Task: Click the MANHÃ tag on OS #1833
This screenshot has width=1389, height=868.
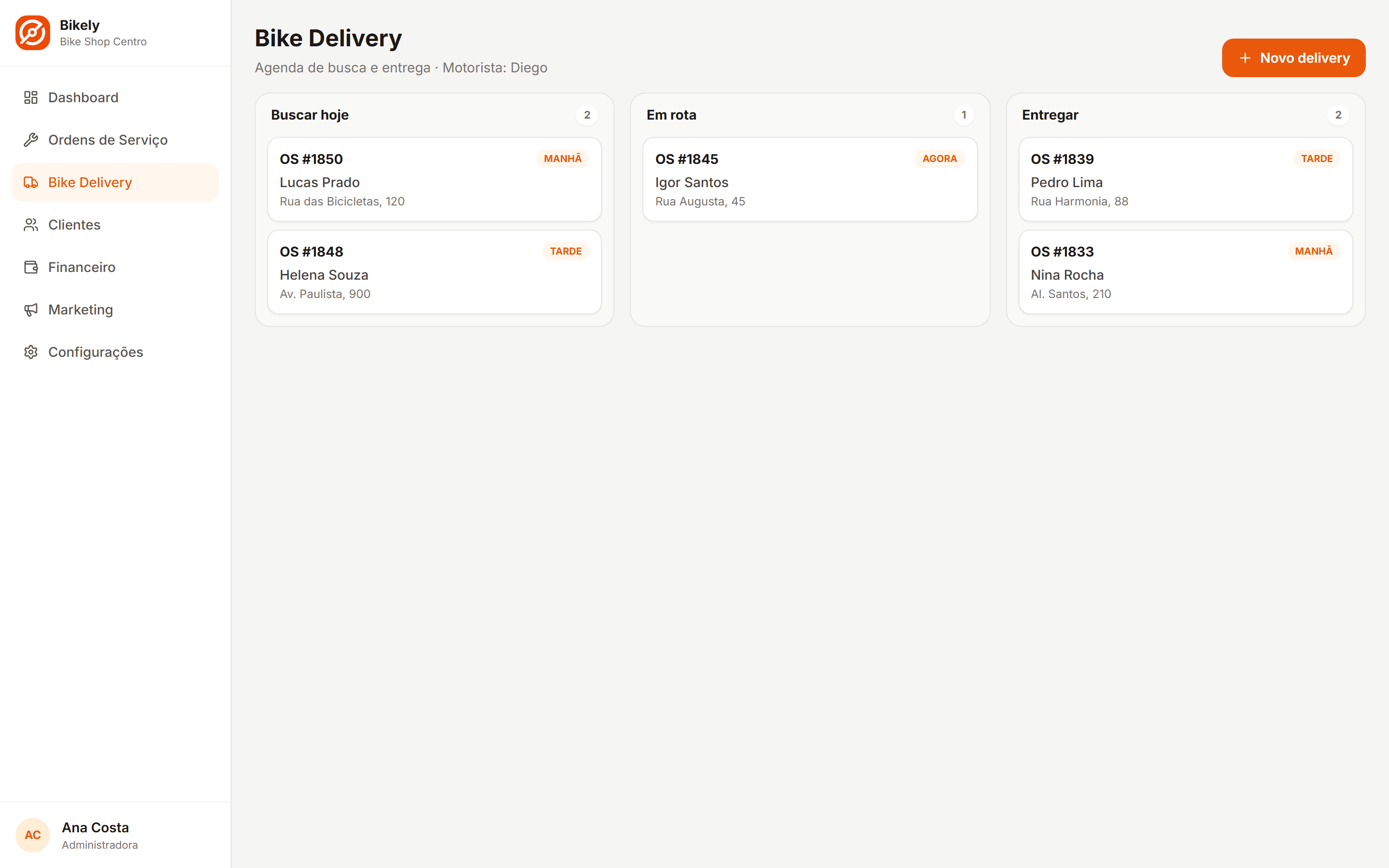Action: click(1314, 251)
